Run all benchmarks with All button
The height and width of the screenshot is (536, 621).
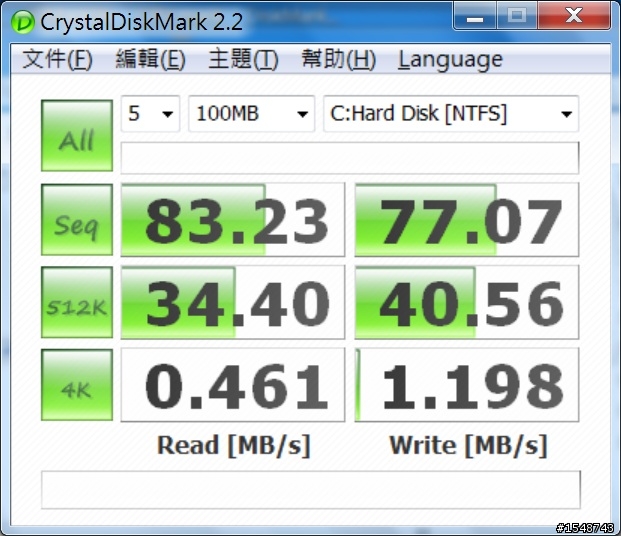pos(77,135)
